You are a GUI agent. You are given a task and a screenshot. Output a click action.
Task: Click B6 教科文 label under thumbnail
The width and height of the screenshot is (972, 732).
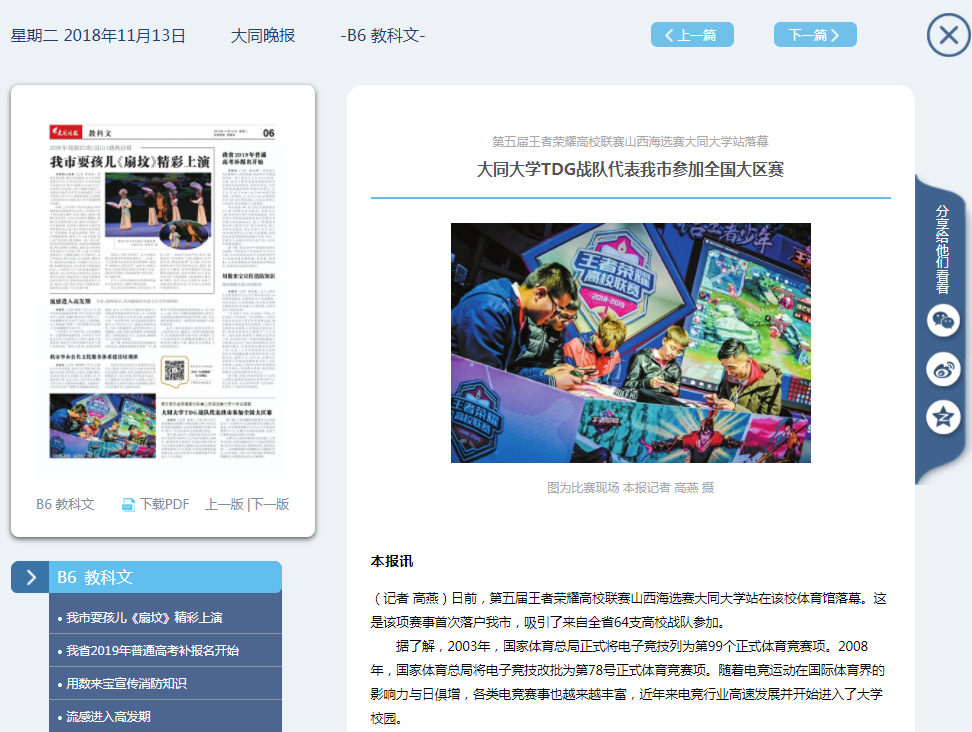tap(65, 505)
